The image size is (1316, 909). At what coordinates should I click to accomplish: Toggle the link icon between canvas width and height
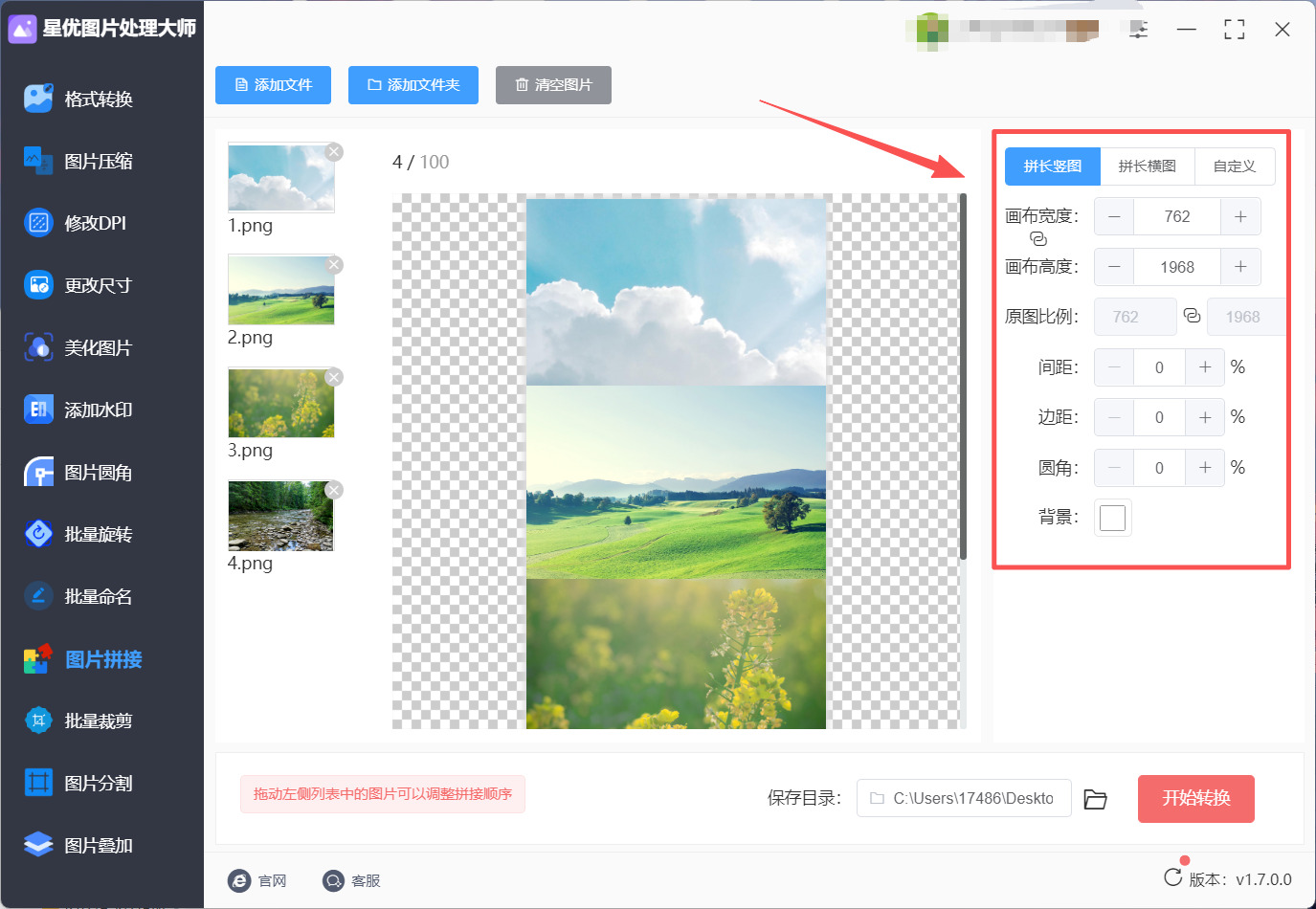(1038, 239)
